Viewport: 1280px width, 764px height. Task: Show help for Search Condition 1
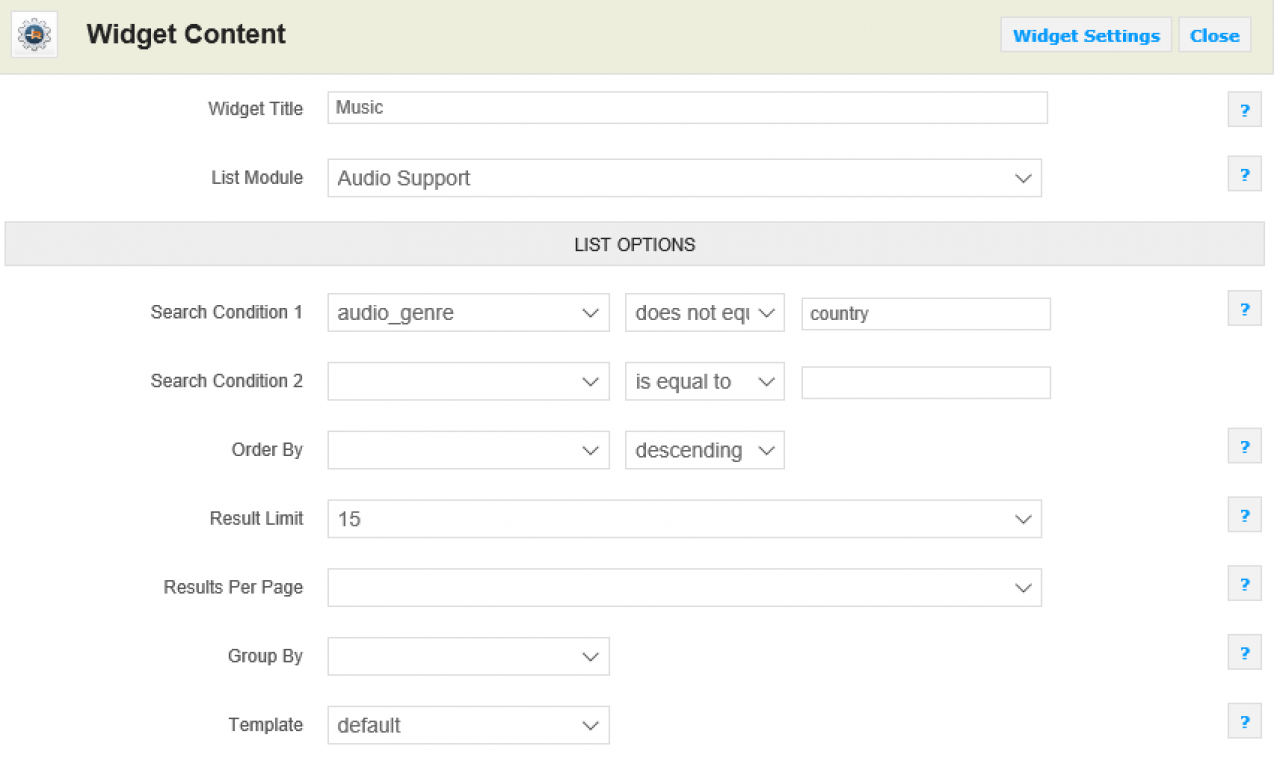coord(1244,309)
